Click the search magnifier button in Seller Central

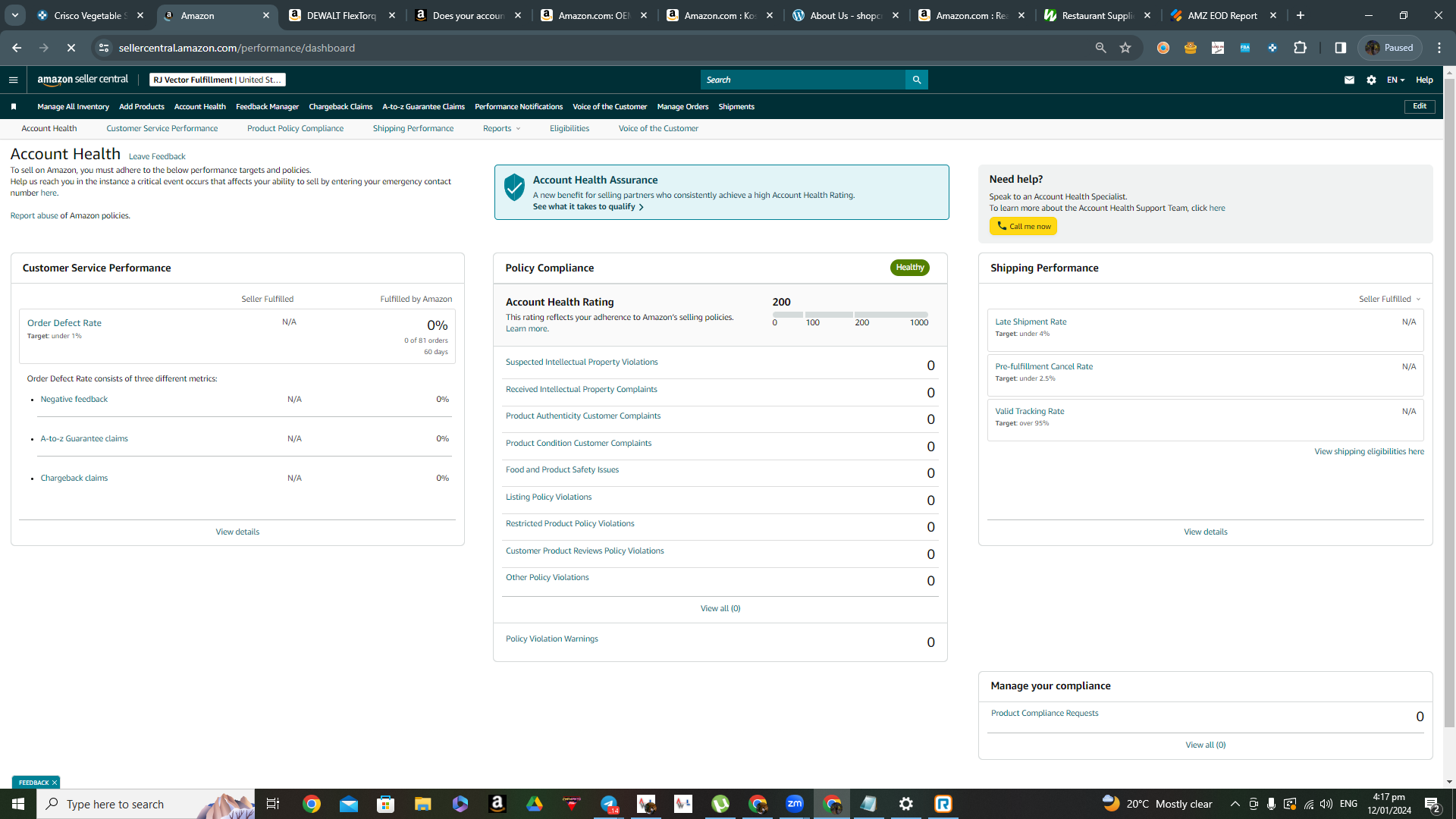pyautogui.click(x=917, y=80)
